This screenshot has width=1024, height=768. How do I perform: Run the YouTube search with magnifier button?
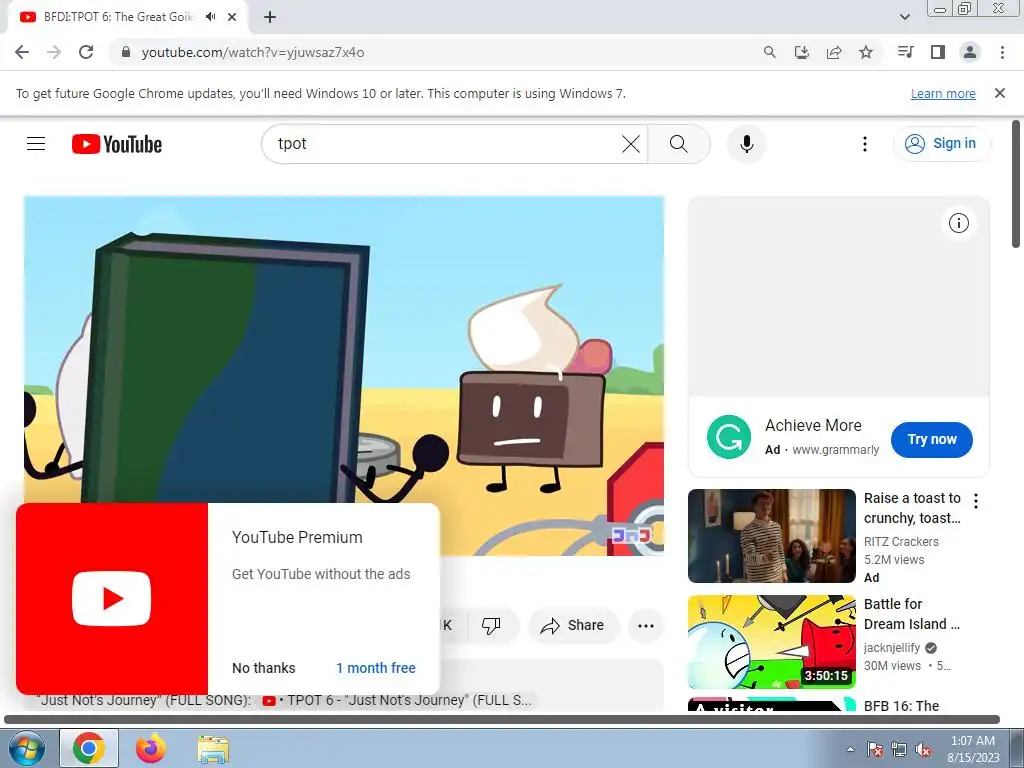pos(679,144)
